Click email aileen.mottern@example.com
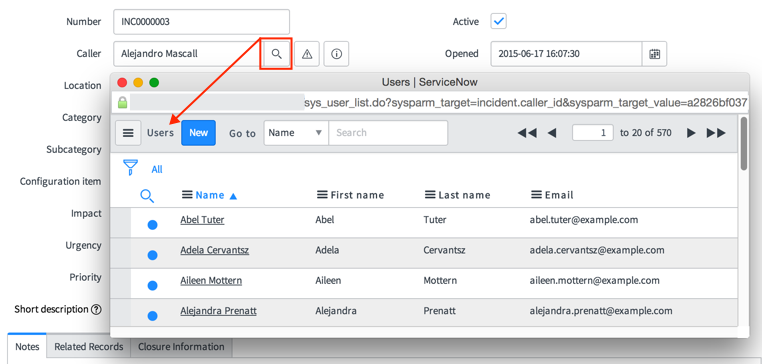The width and height of the screenshot is (762, 364). click(x=594, y=280)
